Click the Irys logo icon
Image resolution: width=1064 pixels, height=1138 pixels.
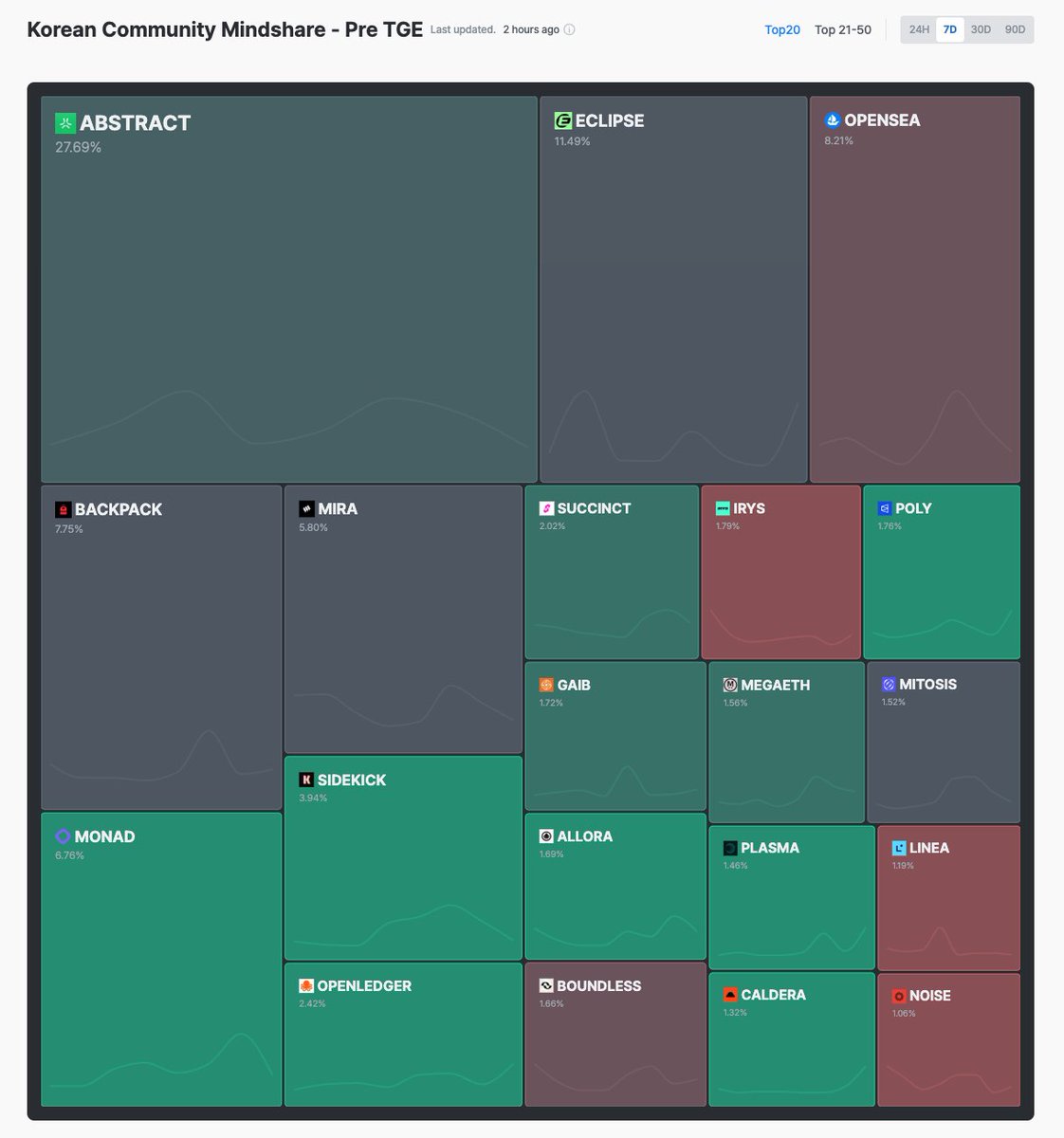coord(723,508)
